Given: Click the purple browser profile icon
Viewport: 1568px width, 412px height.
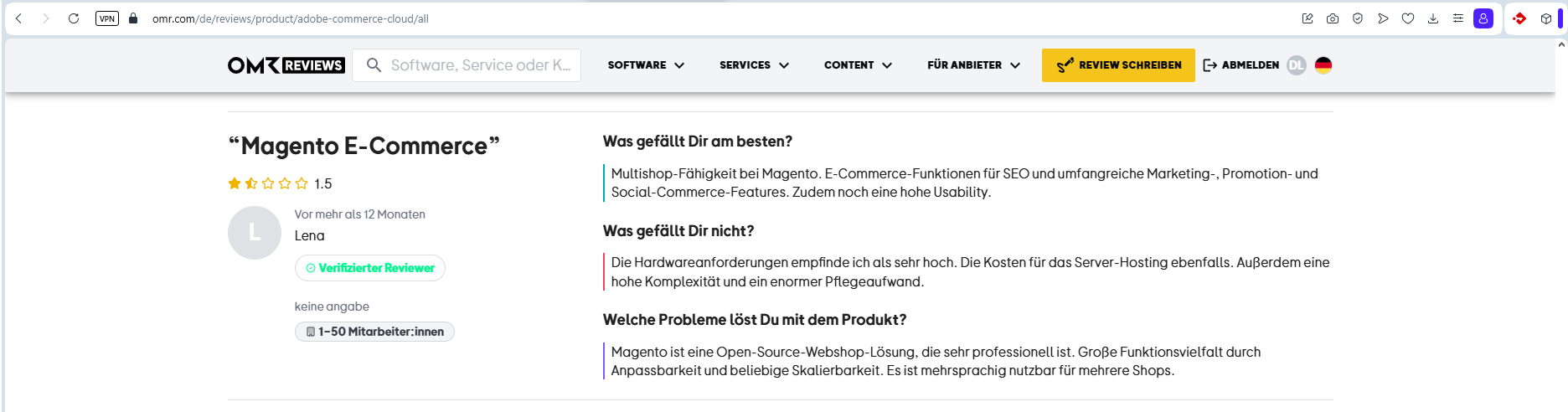Looking at the screenshot, I should tap(1483, 18).
